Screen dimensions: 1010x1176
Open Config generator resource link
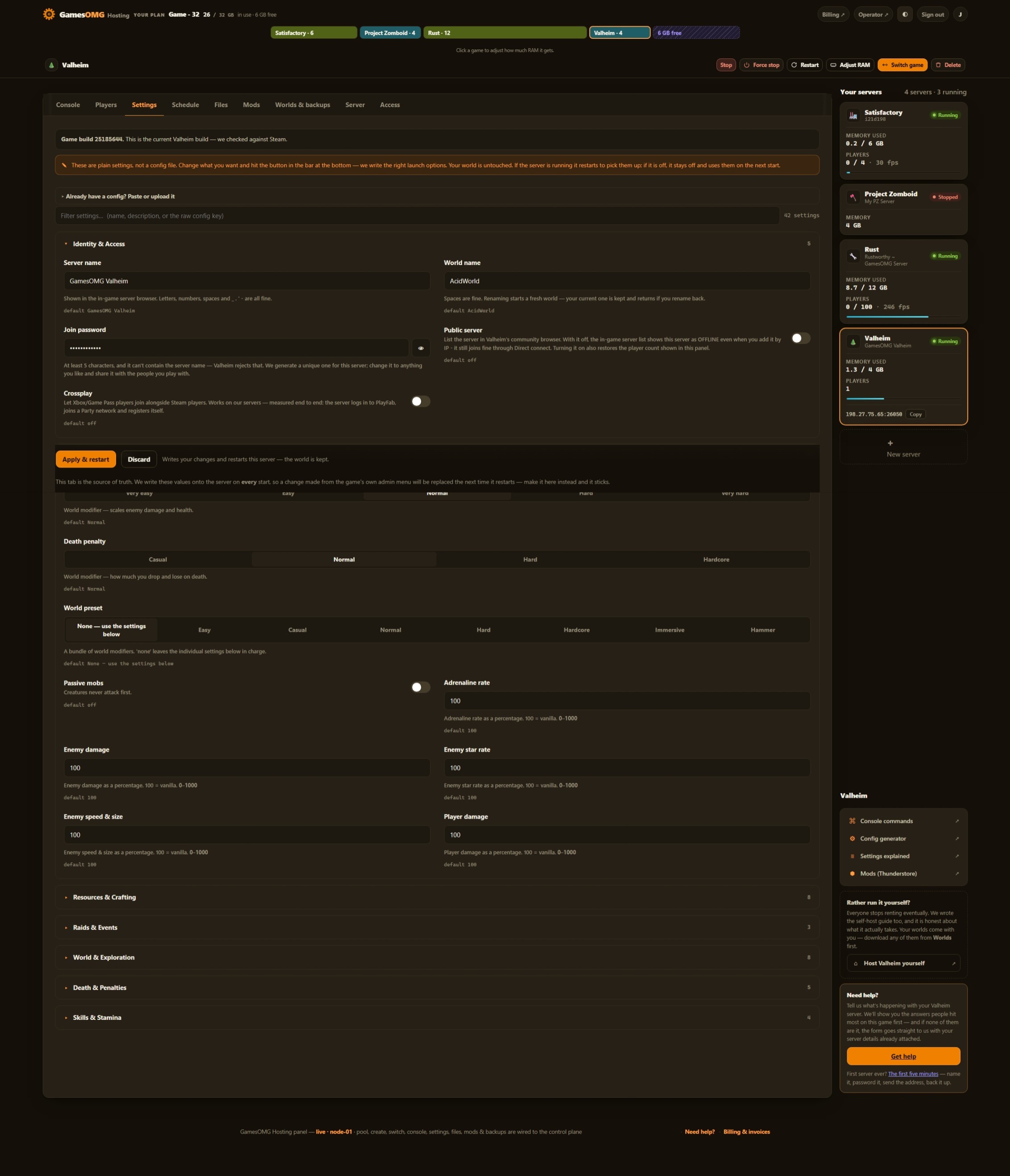903,838
